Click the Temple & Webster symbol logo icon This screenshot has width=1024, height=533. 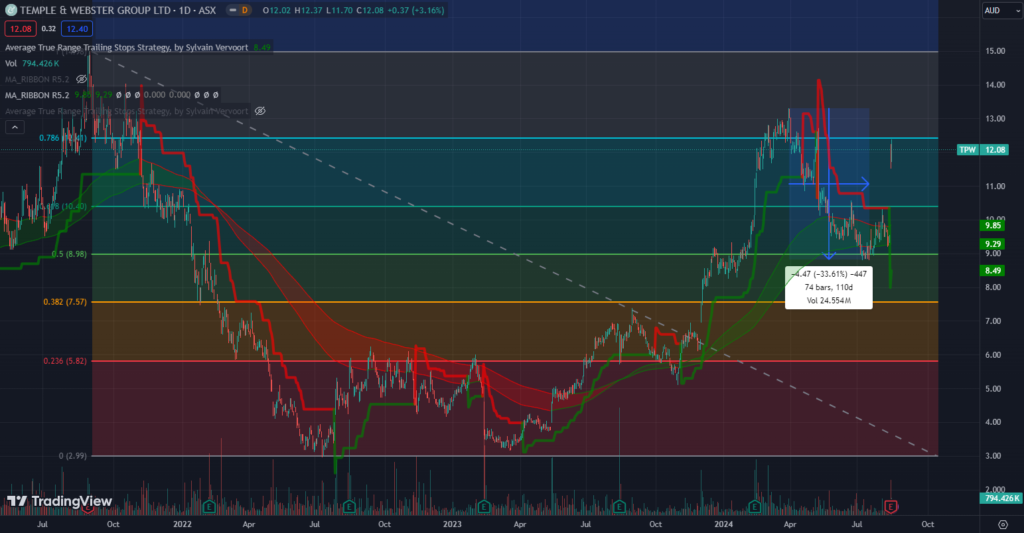[11, 11]
